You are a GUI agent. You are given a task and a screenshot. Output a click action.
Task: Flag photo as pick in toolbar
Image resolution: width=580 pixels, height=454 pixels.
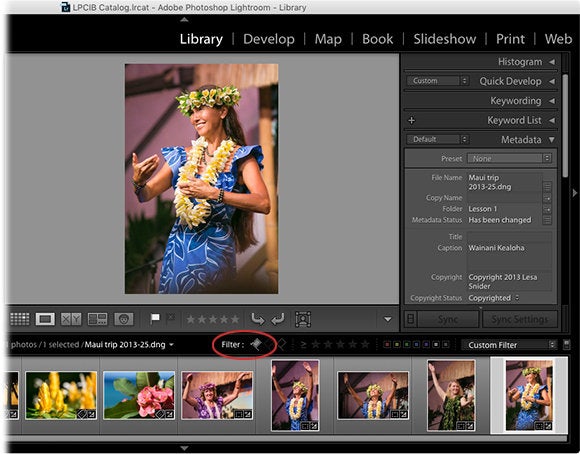tap(155, 318)
